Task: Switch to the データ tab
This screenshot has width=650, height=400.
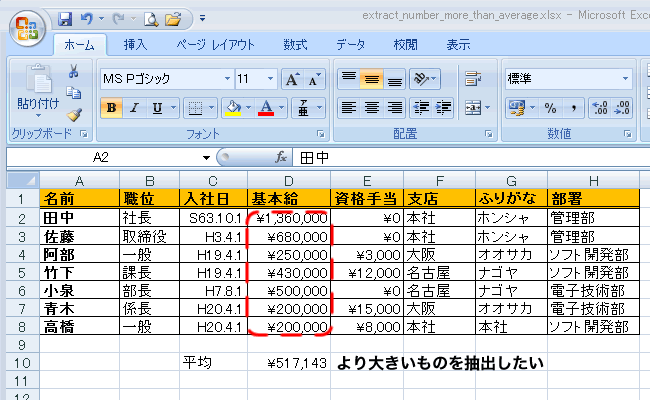Action: click(350, 45)
